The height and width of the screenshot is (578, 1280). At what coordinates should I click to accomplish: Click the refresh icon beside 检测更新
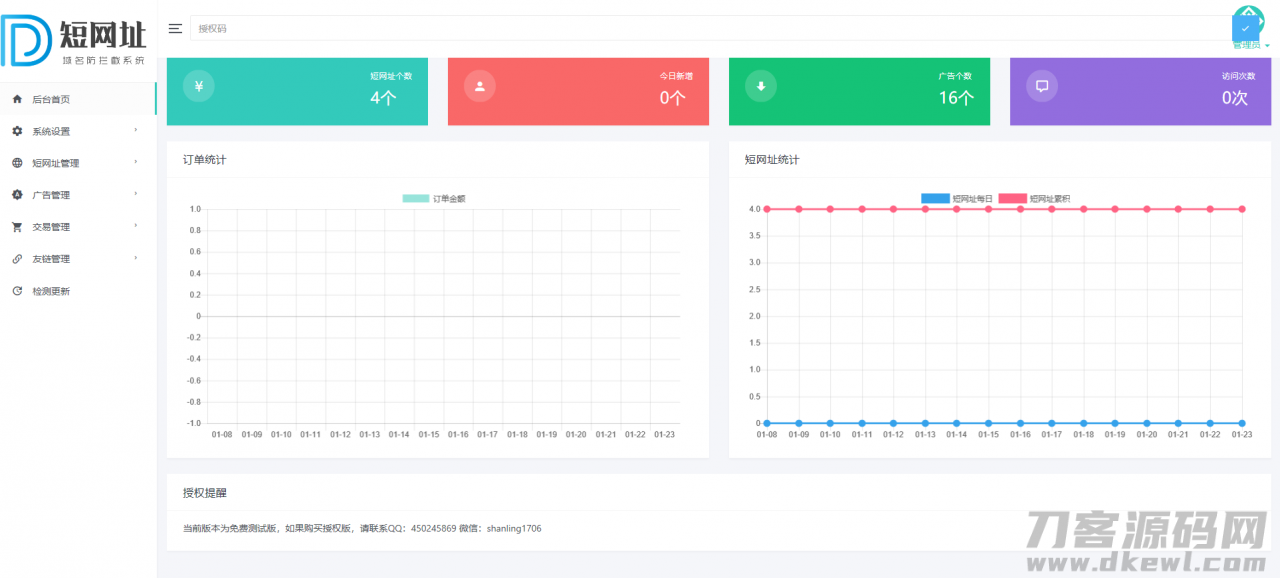click(x=17, y=291)
